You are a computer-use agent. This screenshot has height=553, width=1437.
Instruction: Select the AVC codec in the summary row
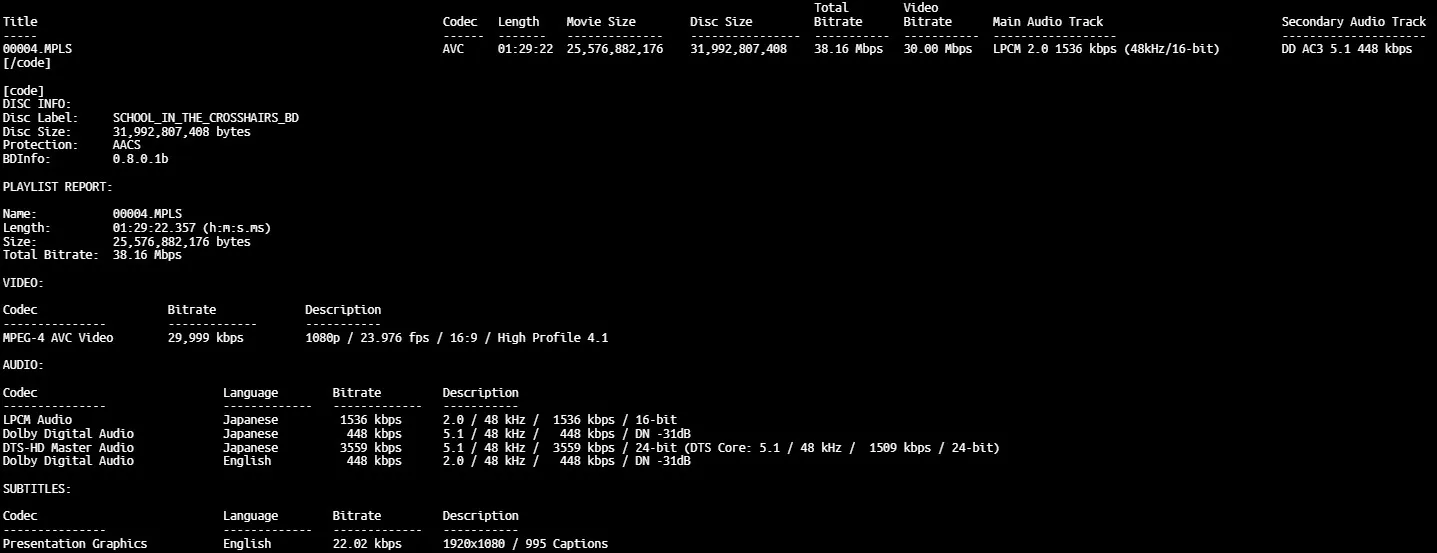point(453,49)
